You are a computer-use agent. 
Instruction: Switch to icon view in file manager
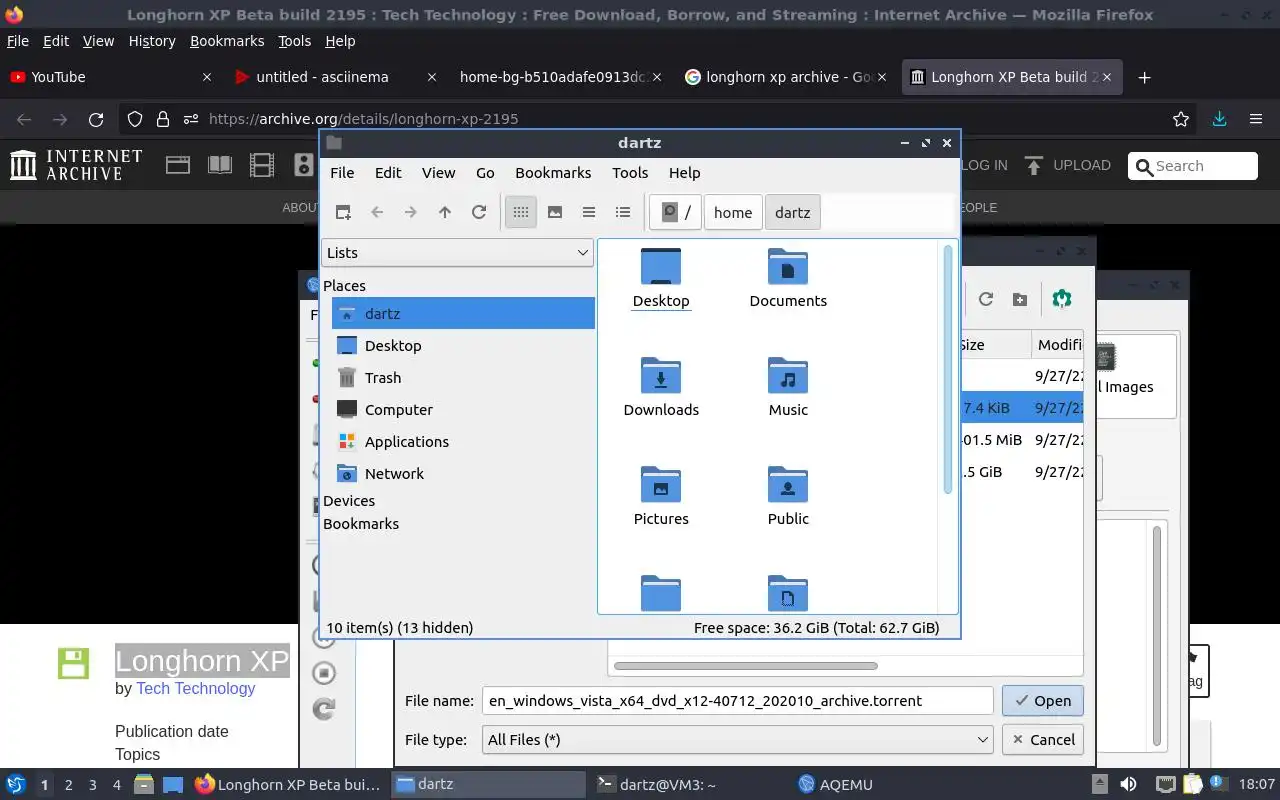tap(521, 212)
